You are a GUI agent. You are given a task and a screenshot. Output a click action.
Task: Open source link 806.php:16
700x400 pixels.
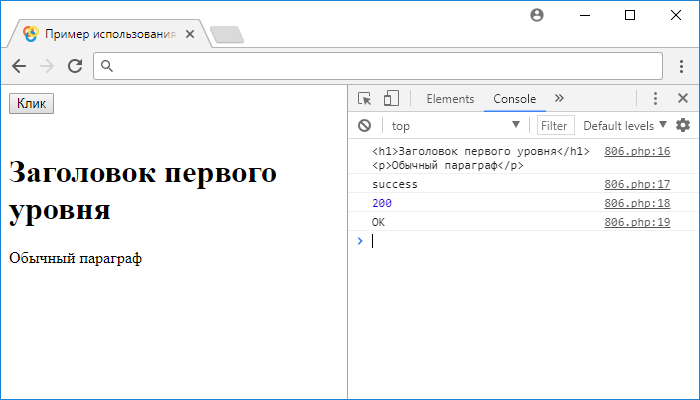(x=637, y=151)
